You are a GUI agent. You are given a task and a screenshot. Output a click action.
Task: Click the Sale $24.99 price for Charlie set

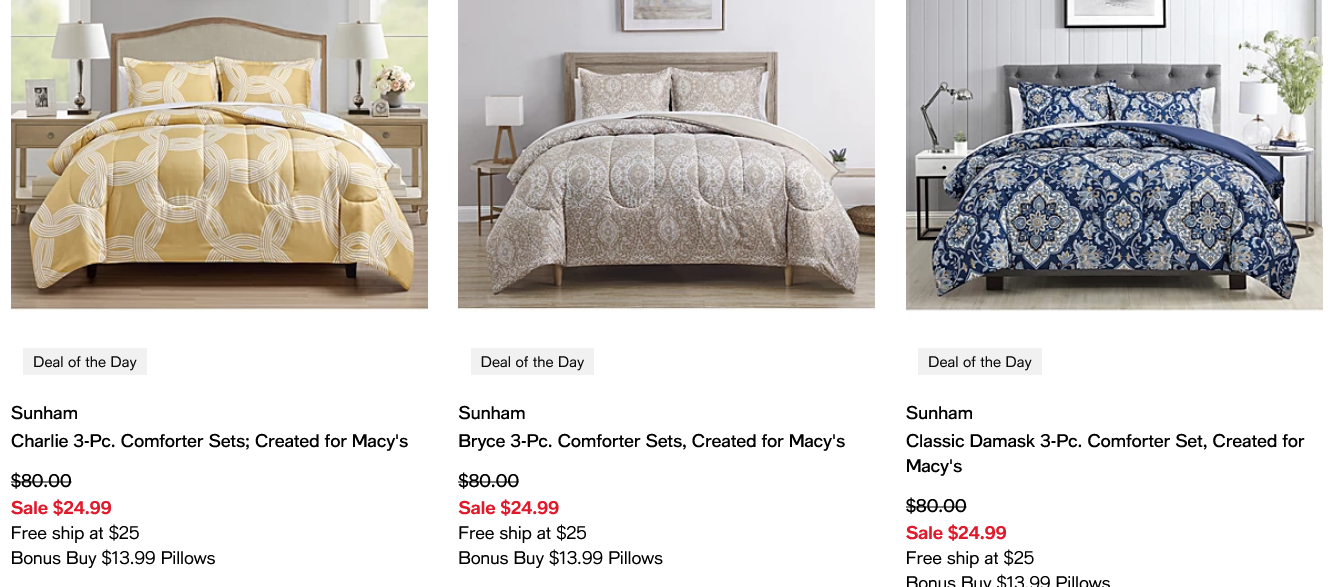pos(61,508)
